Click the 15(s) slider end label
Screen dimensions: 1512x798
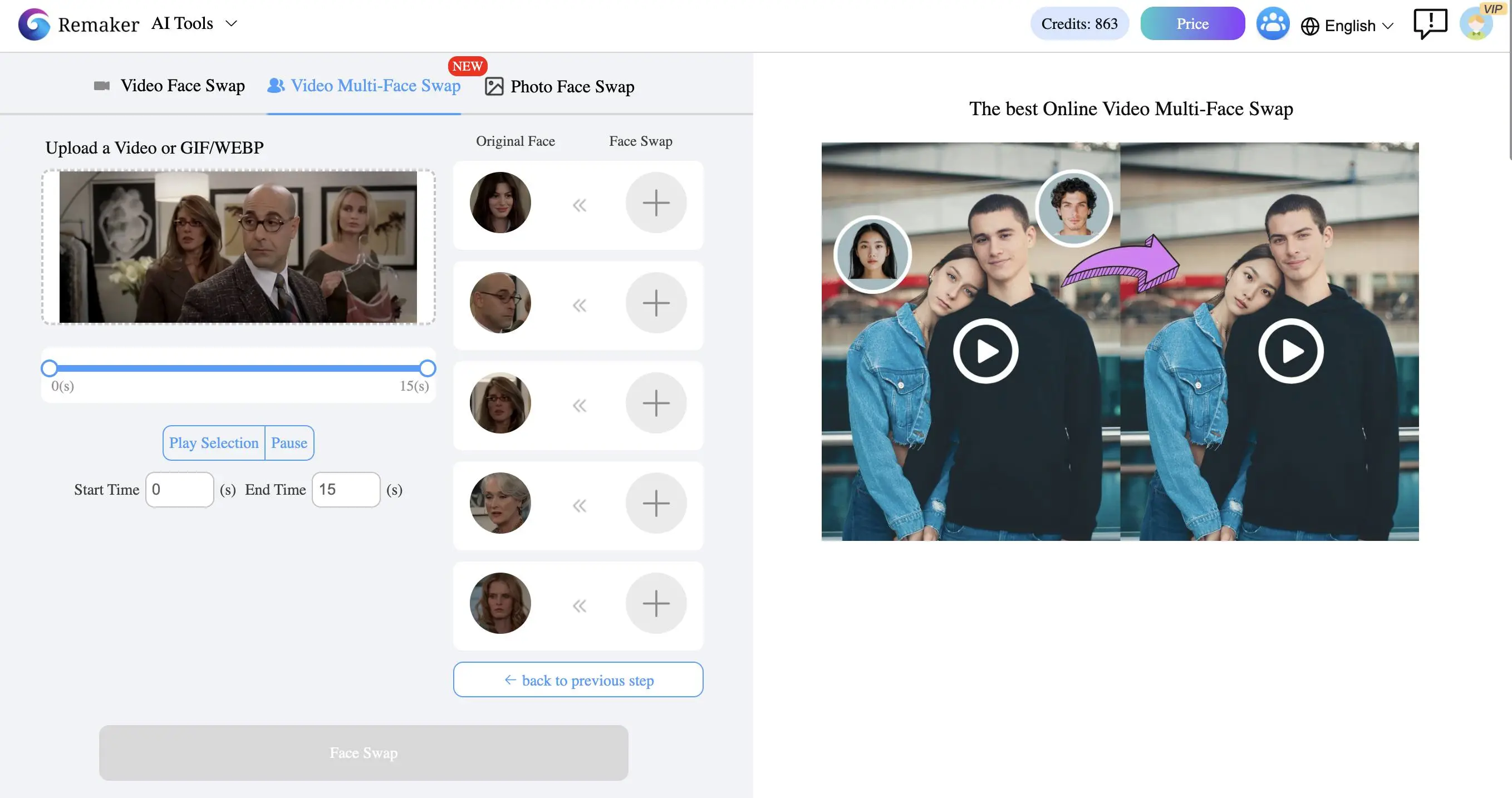[x=414, y=386]
